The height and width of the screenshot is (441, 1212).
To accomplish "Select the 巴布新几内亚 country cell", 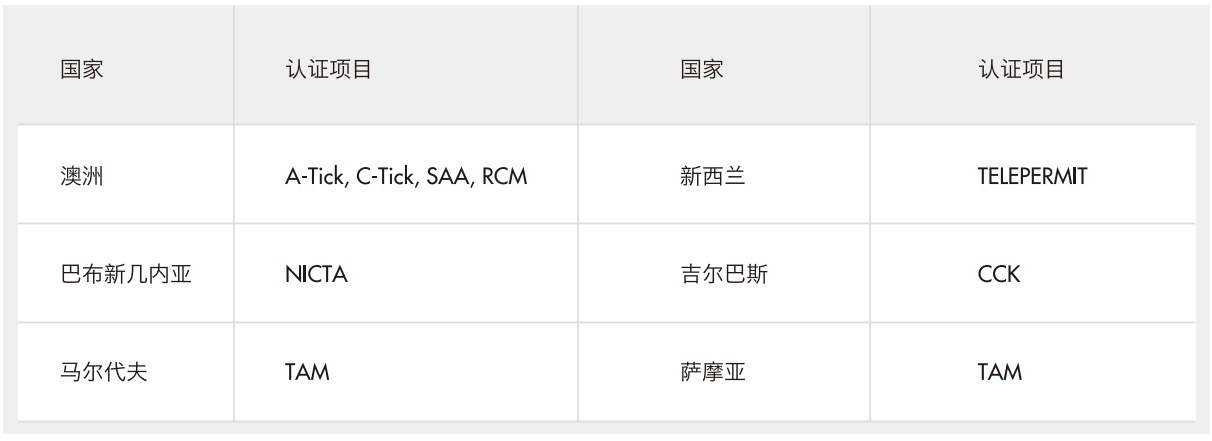I will coord(126,274).
